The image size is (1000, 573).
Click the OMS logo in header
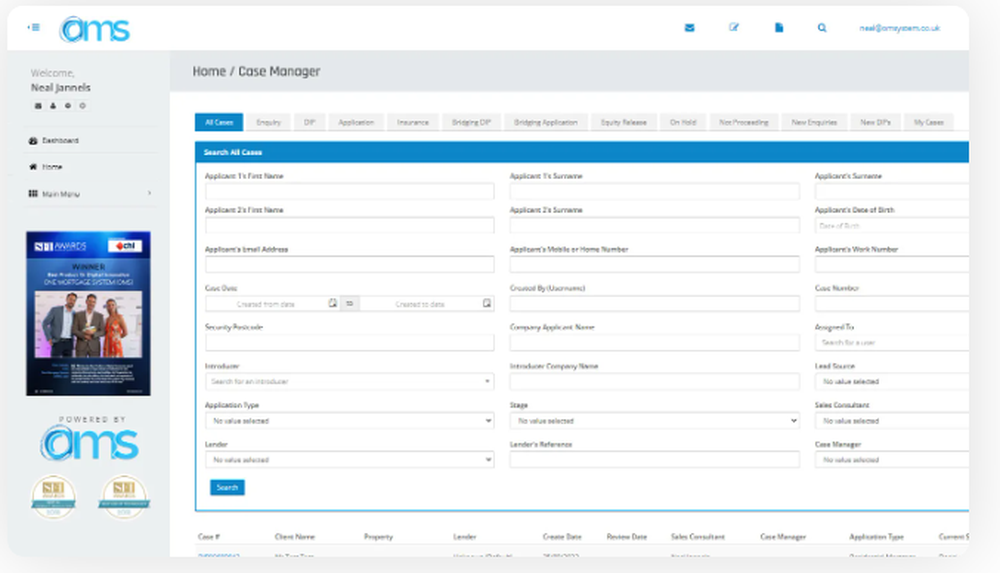pyautogui.click(x=95, y=29)
